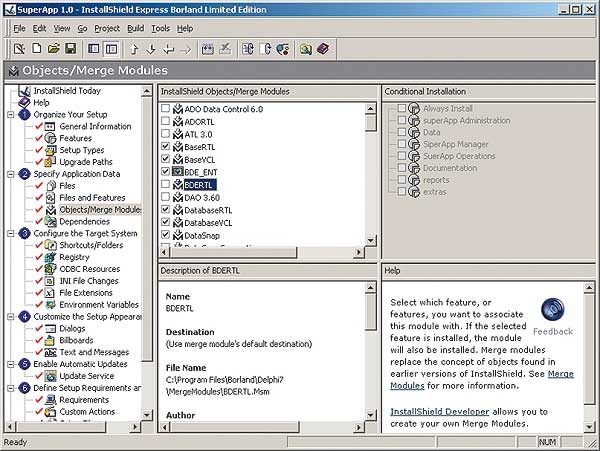Check the ADORTL module checkbox
Image resolution: width=600 pixels, height=451 pixels.
coord(165,121)
